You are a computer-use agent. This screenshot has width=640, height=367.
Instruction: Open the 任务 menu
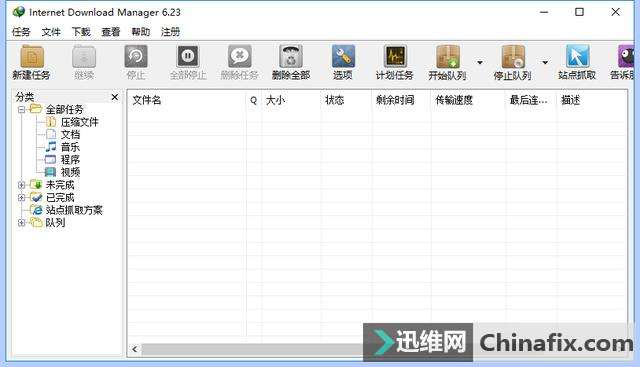tap(21, 32)
